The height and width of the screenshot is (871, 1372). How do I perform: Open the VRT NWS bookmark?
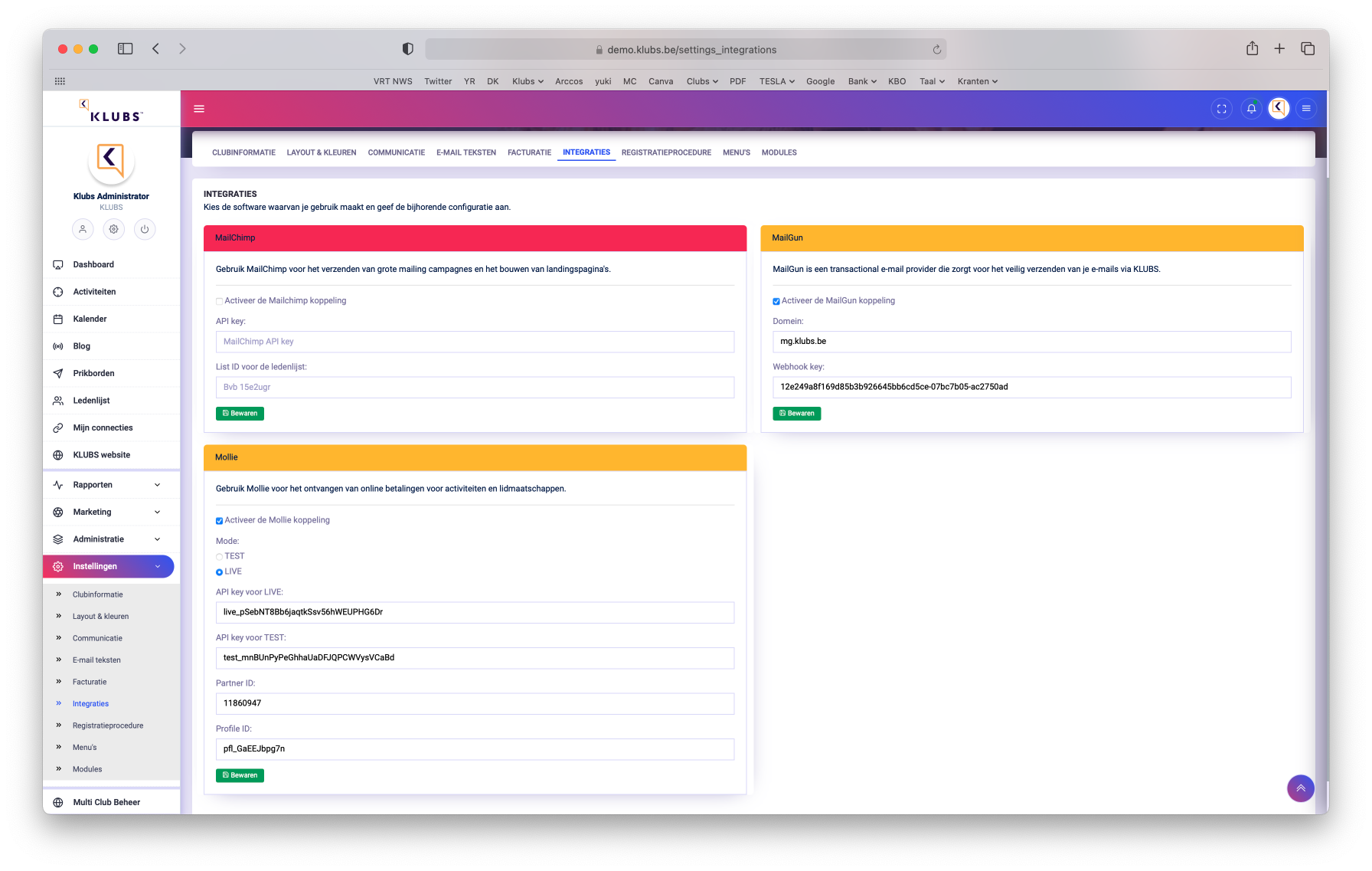pyautogui.click(x=393, y=81)
